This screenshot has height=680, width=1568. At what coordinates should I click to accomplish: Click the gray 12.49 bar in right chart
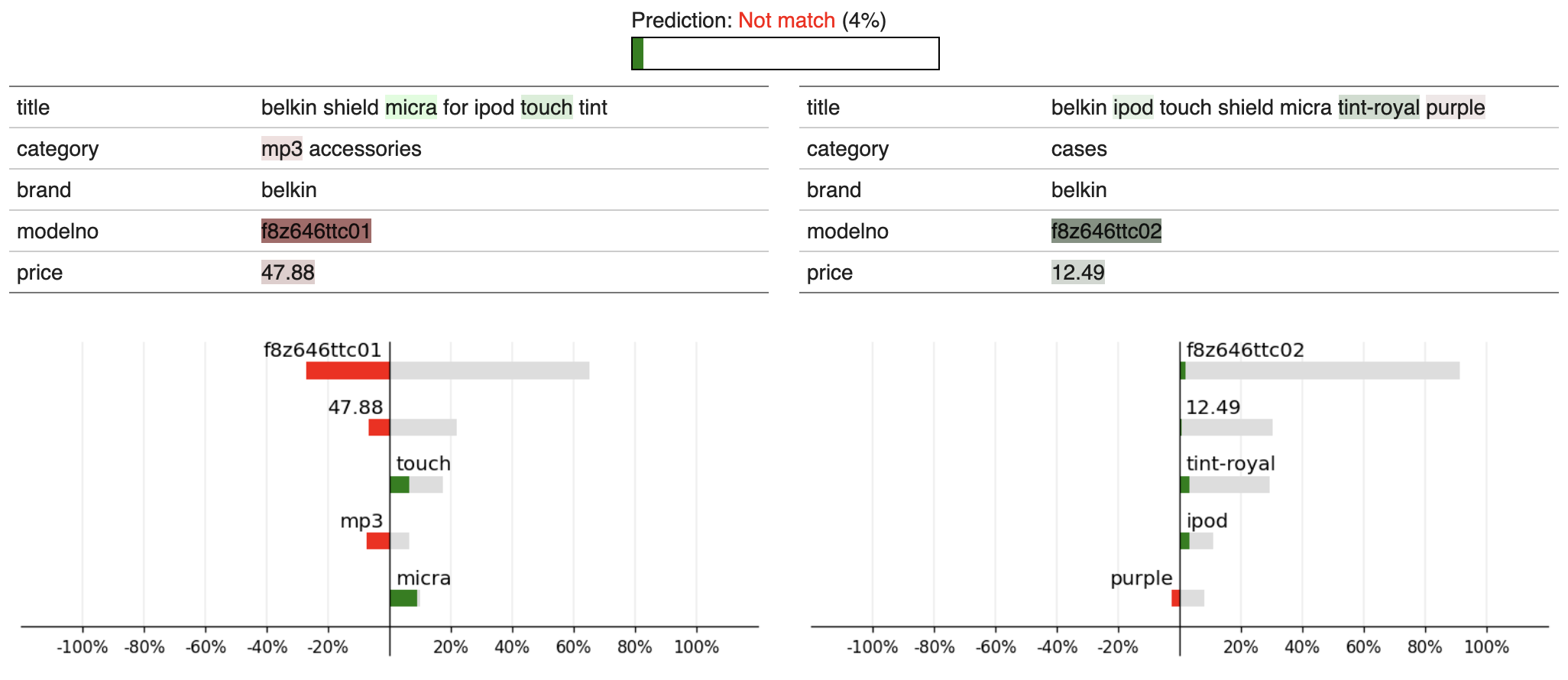pyautogui.click(x=1226, y=427)
